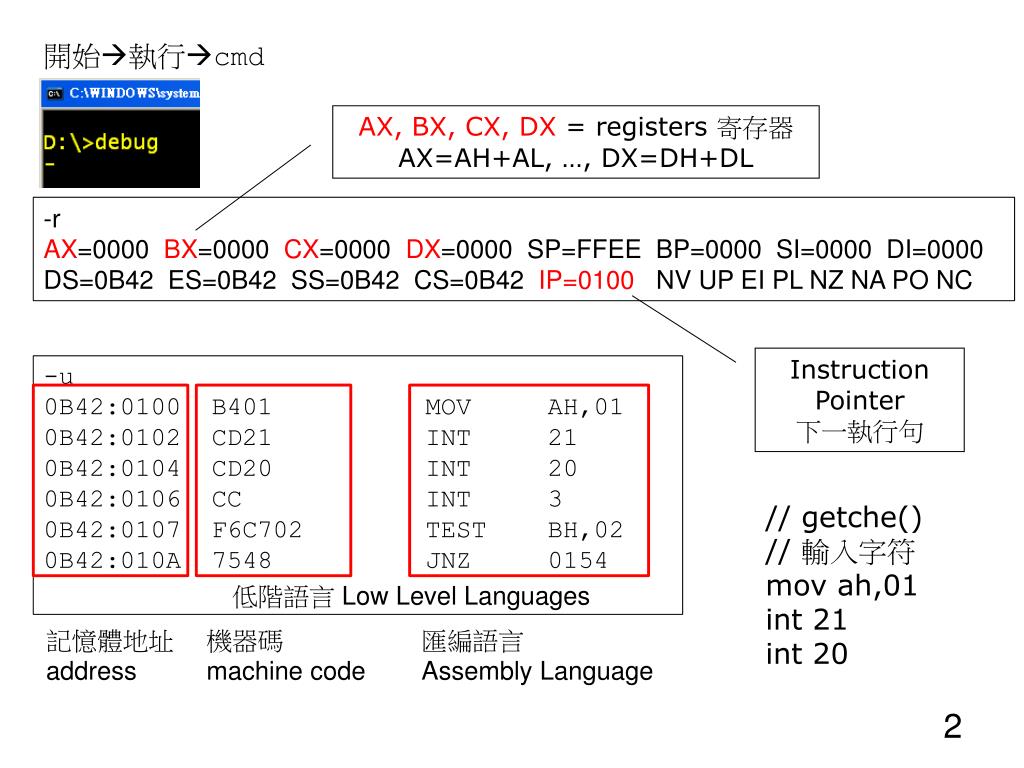The image size is (1024, 768).
Task: Click the Low Level Languages caption
Action: 466,596
